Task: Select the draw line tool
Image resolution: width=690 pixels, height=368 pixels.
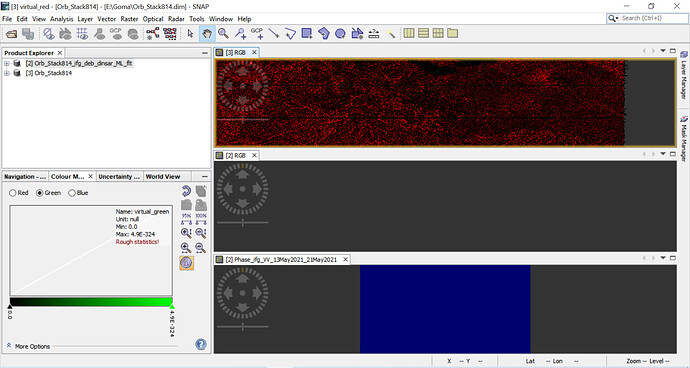Action: tap(274, 34)
